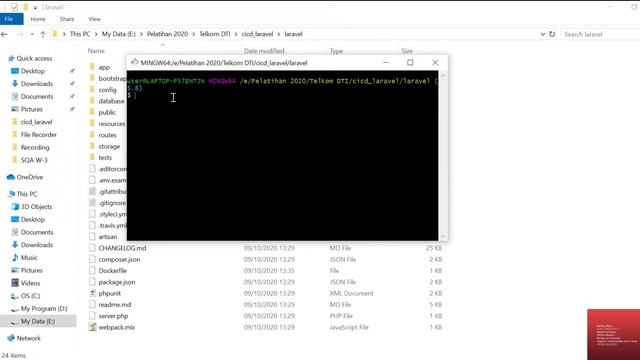The height and width of the screenshot is (360, 640).
Task: Select the storage folder
Action: click(109, 146)
